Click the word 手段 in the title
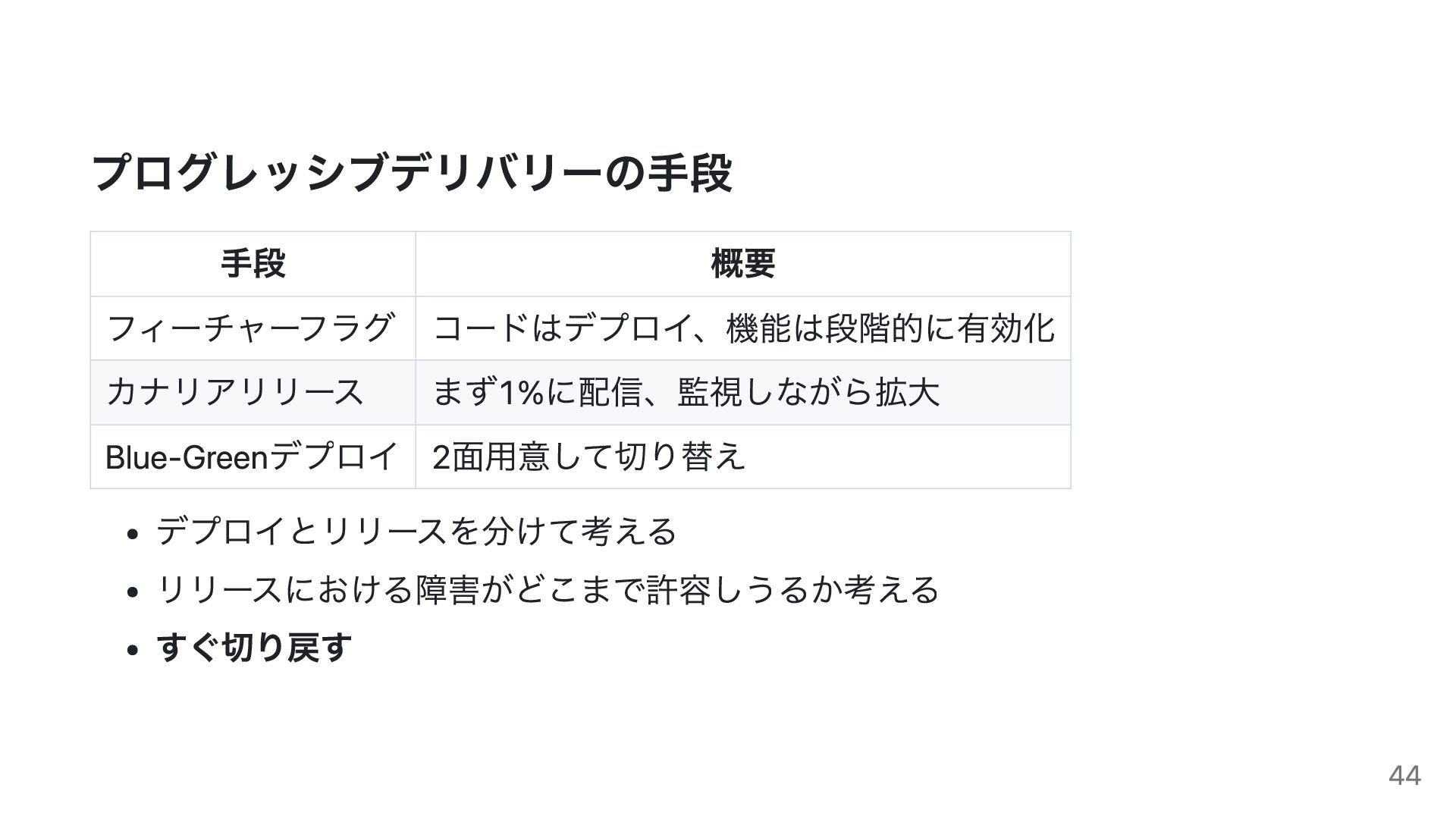The image size is (1456, 819). tap(689, 173)
